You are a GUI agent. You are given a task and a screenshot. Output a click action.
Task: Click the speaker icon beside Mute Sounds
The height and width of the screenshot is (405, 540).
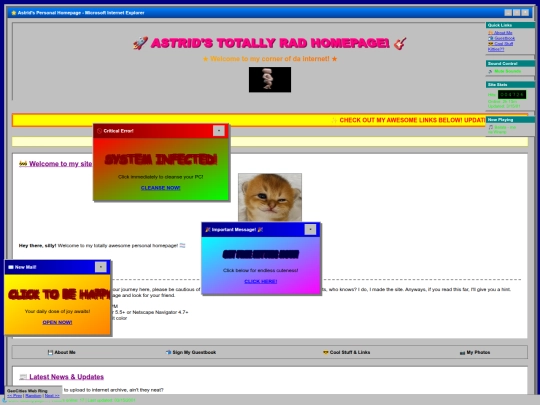tap(490, 71)
